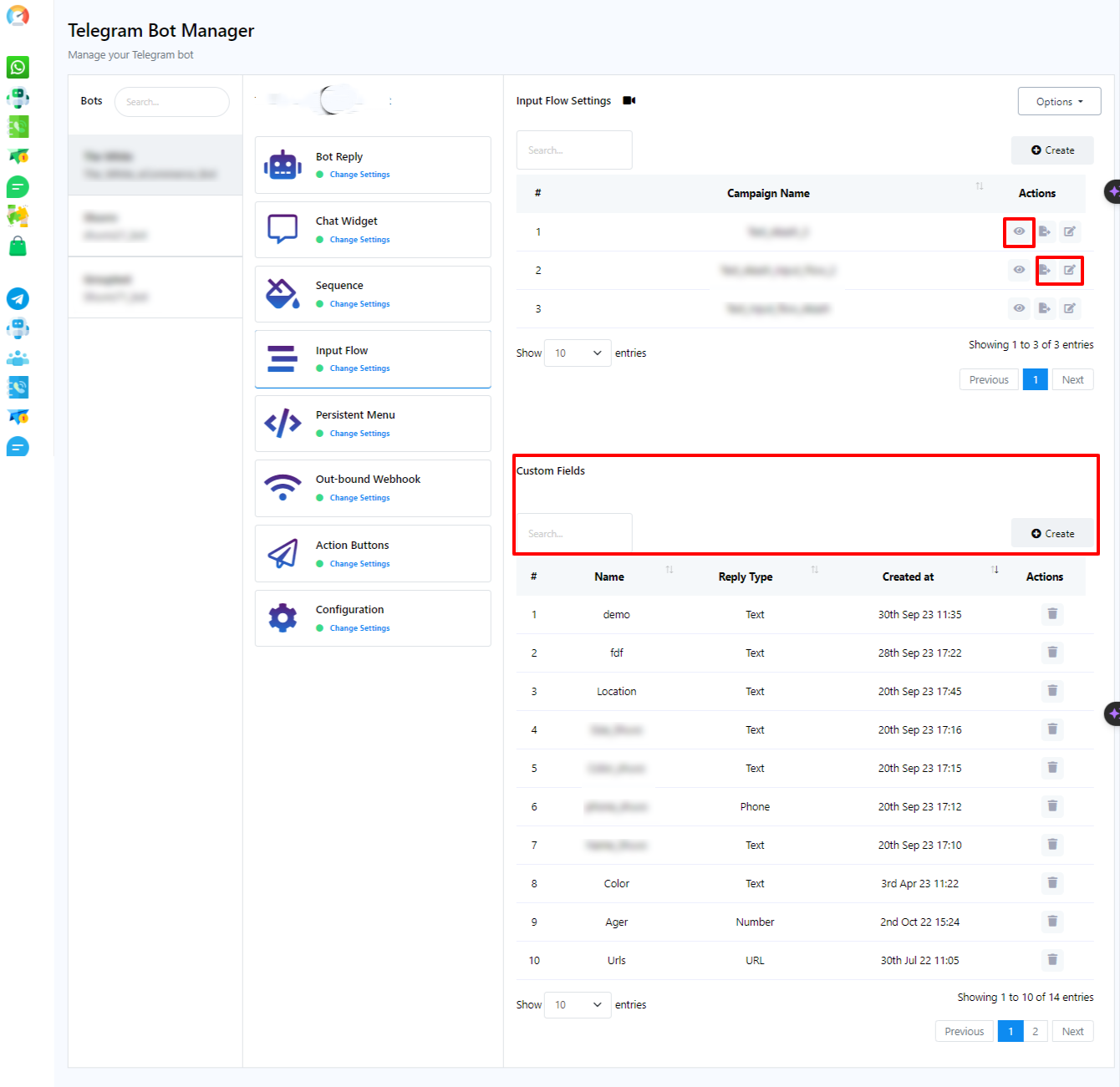Open the Options dropdown button
Viewport: 1120px width, 1087px height.
tap(1059, 101)
